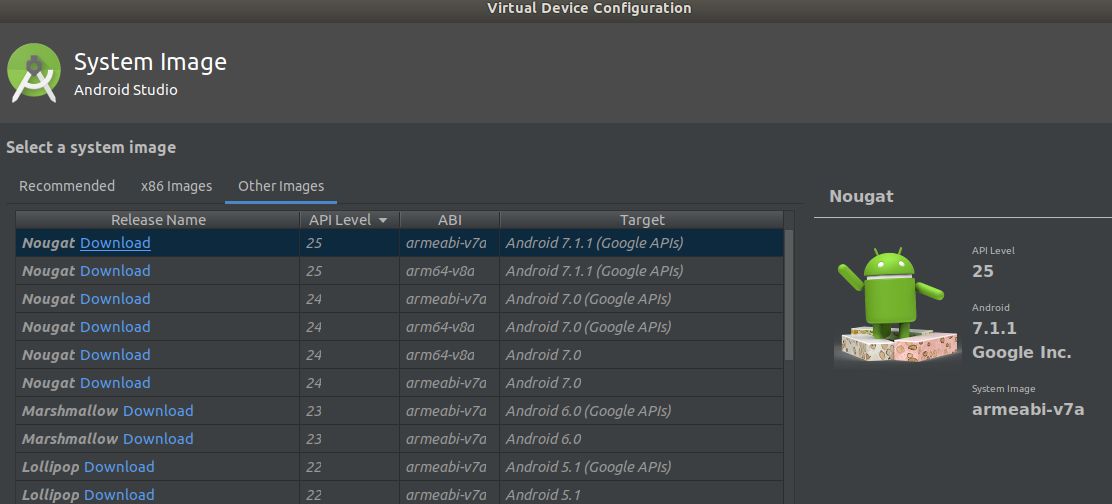1112x504 pixels.
Task: Click the system image table scrollbar
Action: (789, 294)
